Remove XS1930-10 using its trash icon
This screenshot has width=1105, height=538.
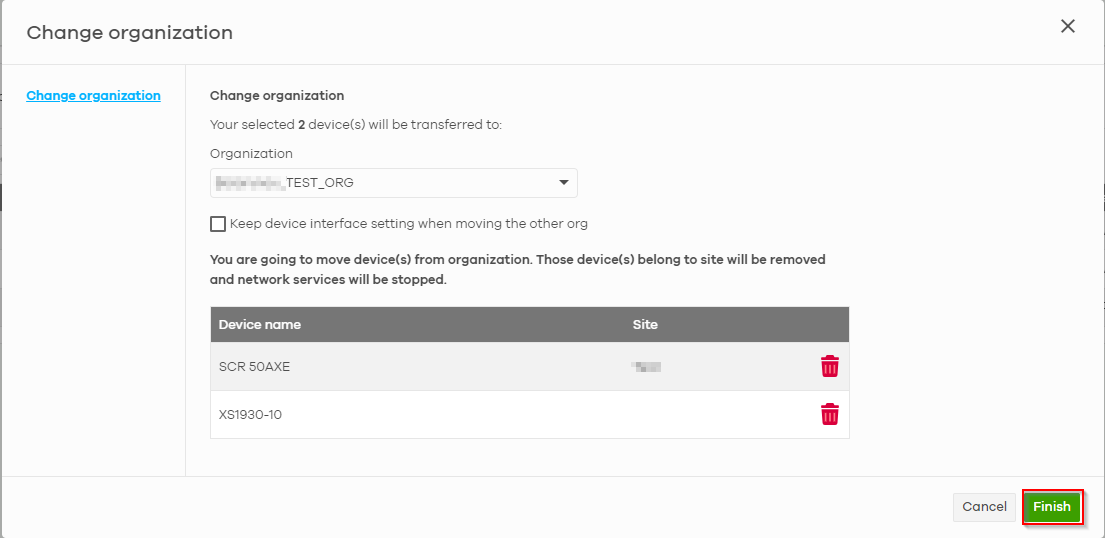[x=829, y=414]
